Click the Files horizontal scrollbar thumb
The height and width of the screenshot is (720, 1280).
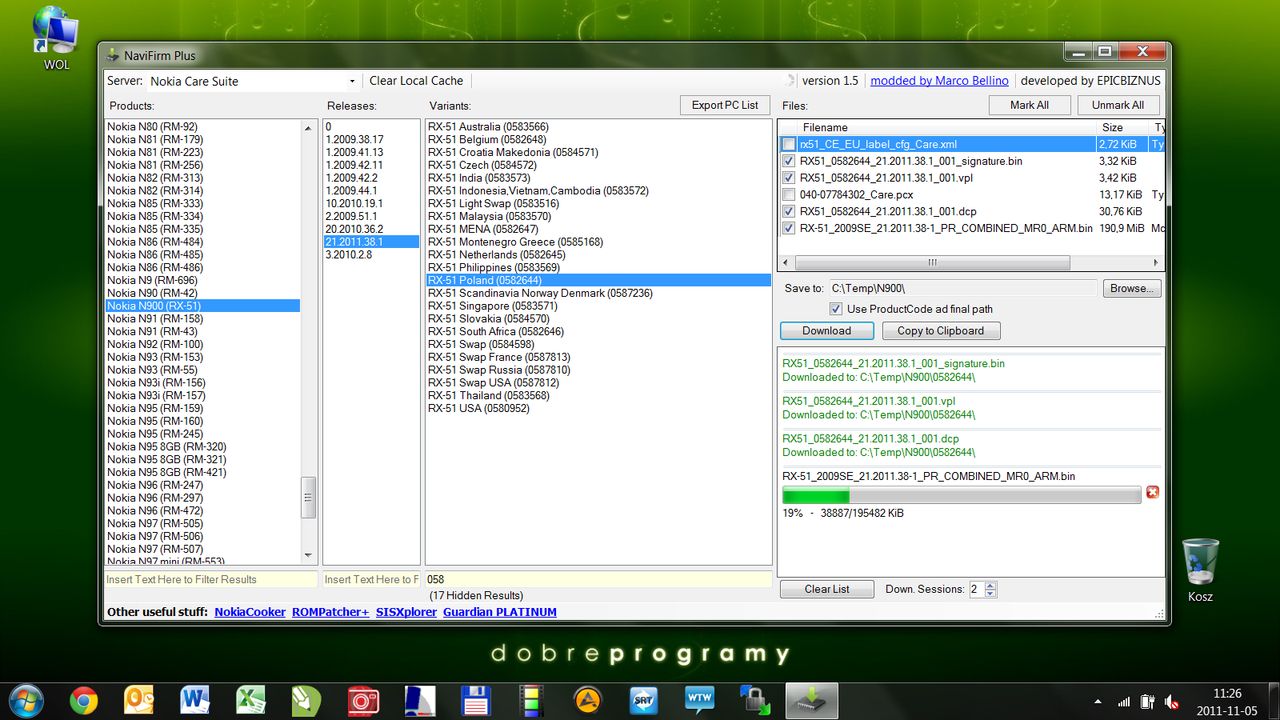tap(932, 263)
